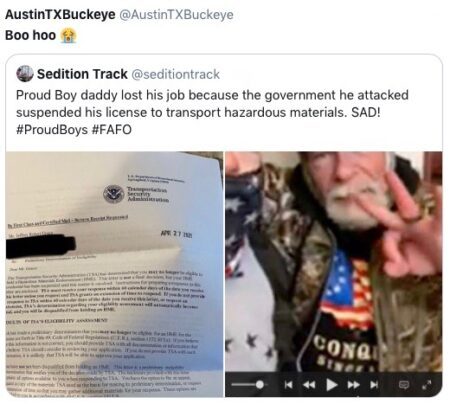Click the Sedition Track display name

point(82,74)
